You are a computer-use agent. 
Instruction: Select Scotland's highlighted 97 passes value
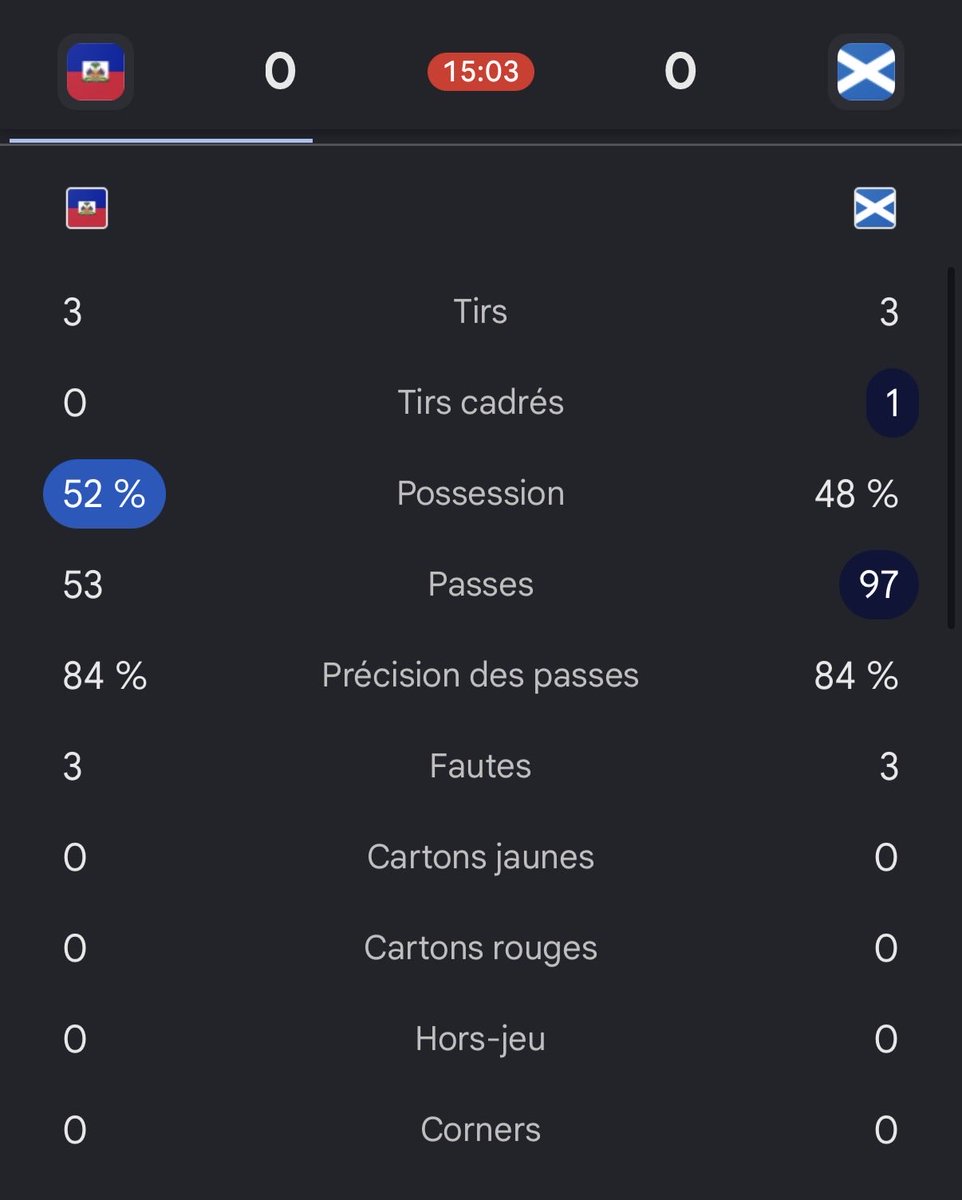(x=879, y=585)
